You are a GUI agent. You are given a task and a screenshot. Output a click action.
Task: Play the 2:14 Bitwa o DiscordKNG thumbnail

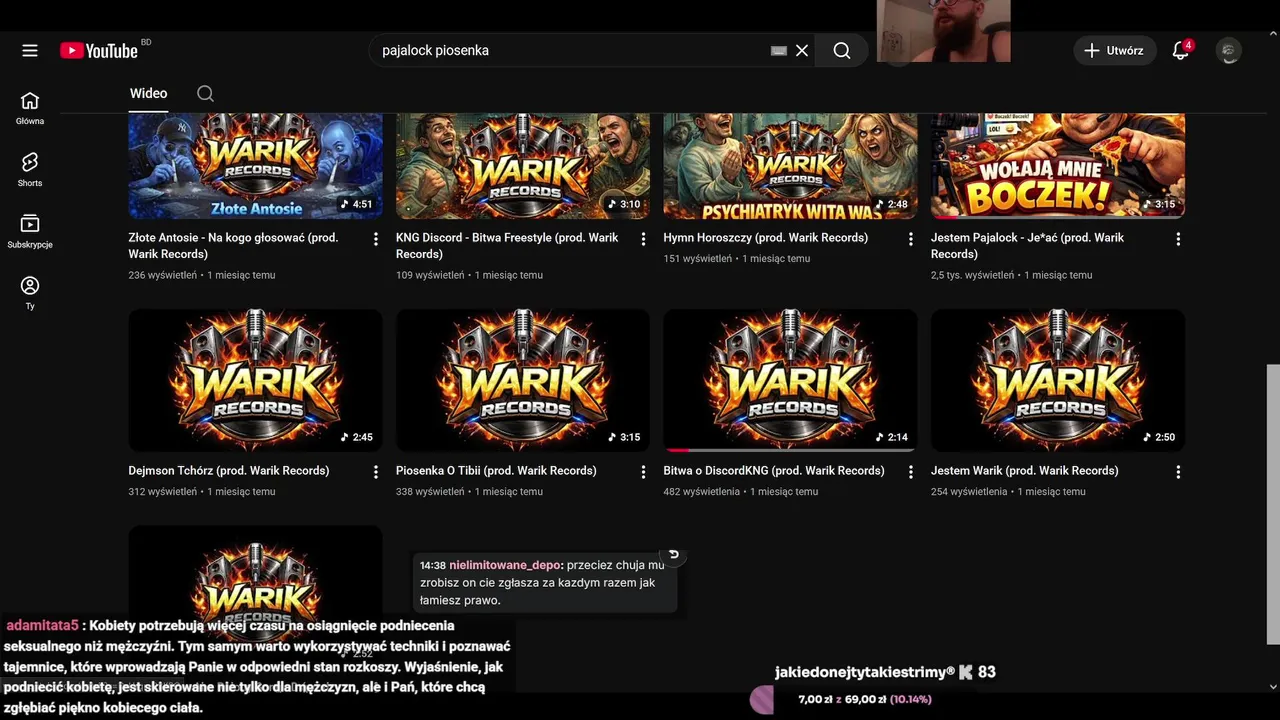coord(790,380)
